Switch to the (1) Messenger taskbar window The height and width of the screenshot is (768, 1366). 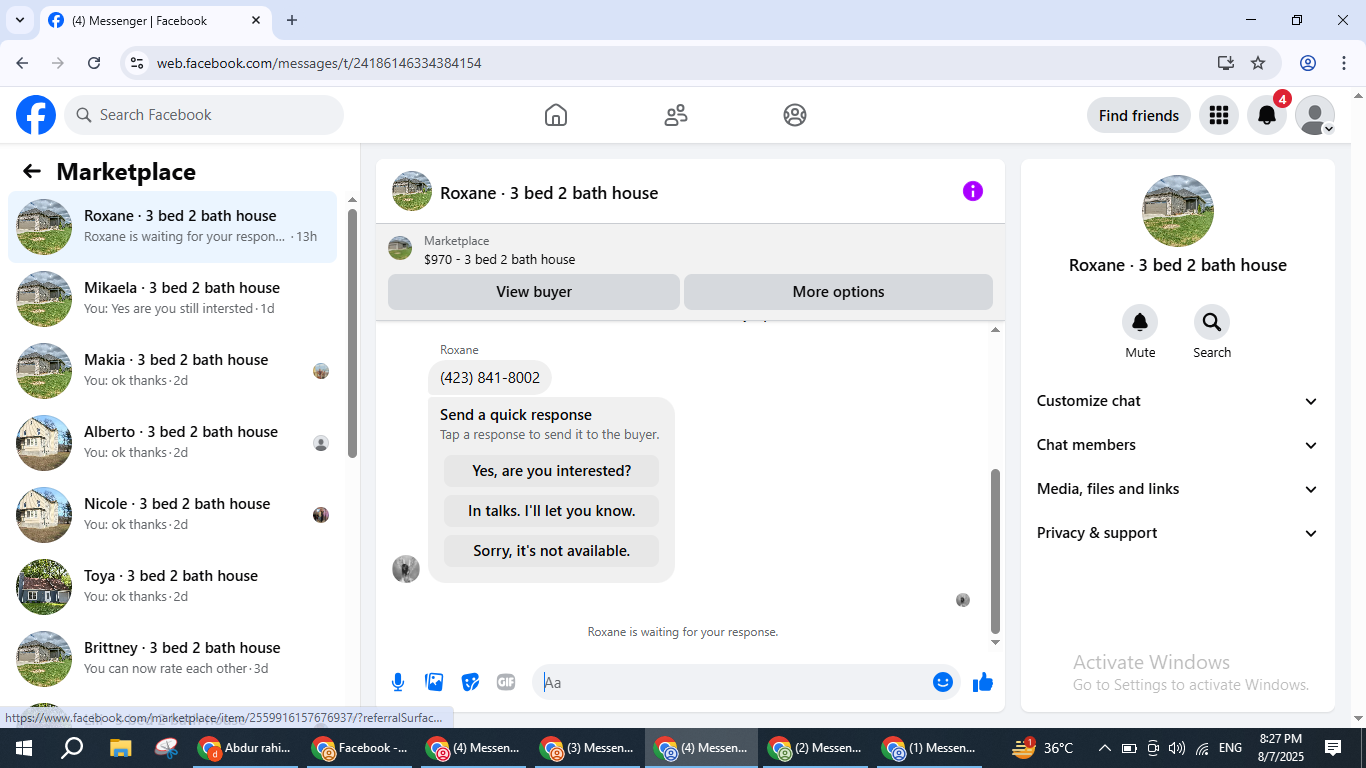coord(929,748)
